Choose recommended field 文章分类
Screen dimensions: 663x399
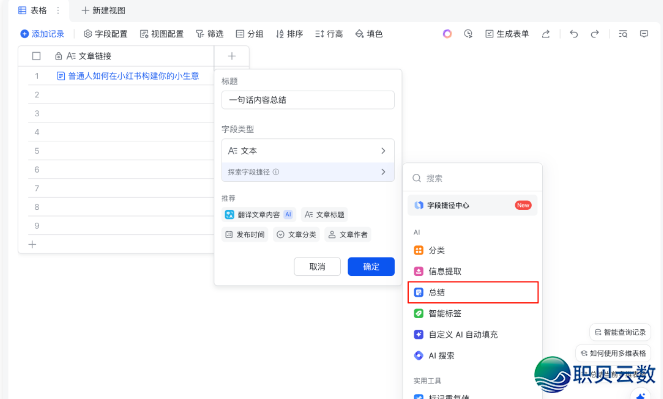296,235
